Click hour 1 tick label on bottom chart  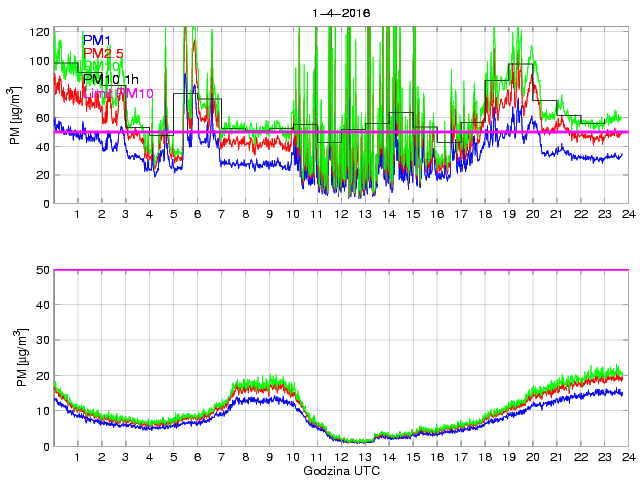(x=78, y=457)
